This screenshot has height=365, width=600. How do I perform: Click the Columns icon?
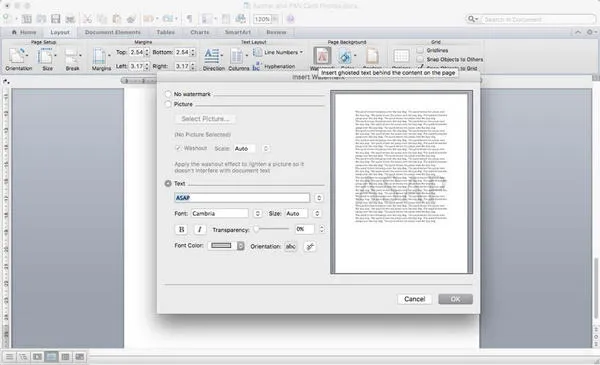pyautogui.click(x=237, y=56)
